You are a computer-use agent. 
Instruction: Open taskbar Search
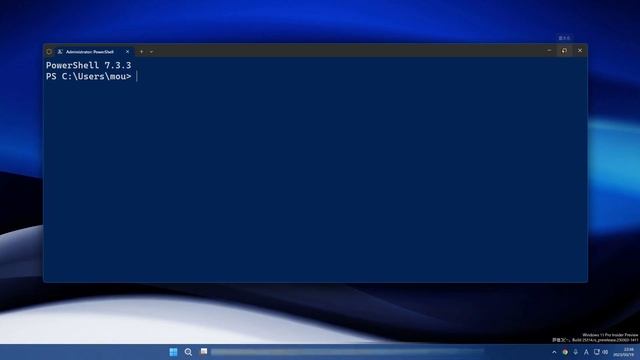188,352
